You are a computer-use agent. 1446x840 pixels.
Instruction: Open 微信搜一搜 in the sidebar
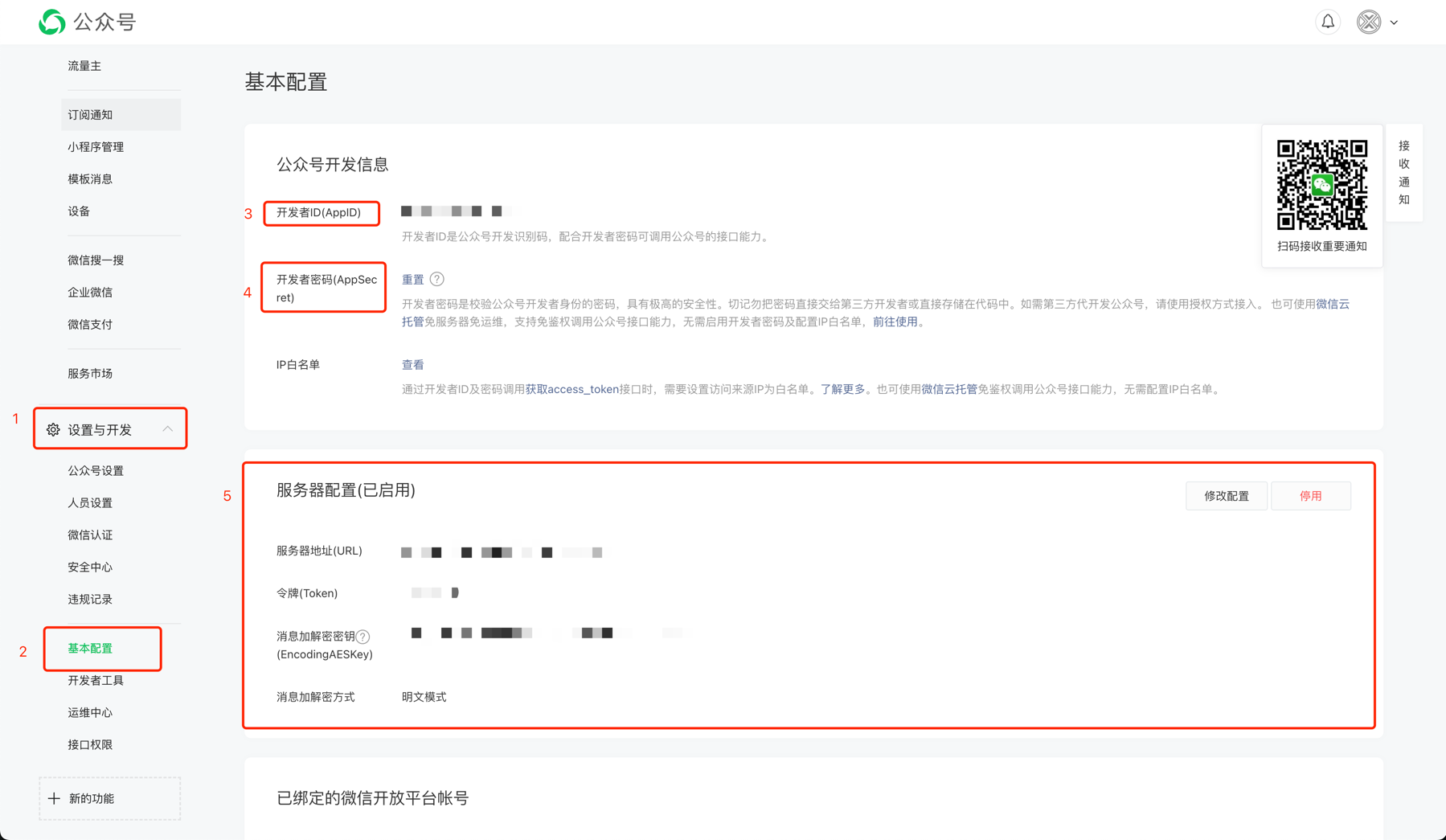coord(96,260)
